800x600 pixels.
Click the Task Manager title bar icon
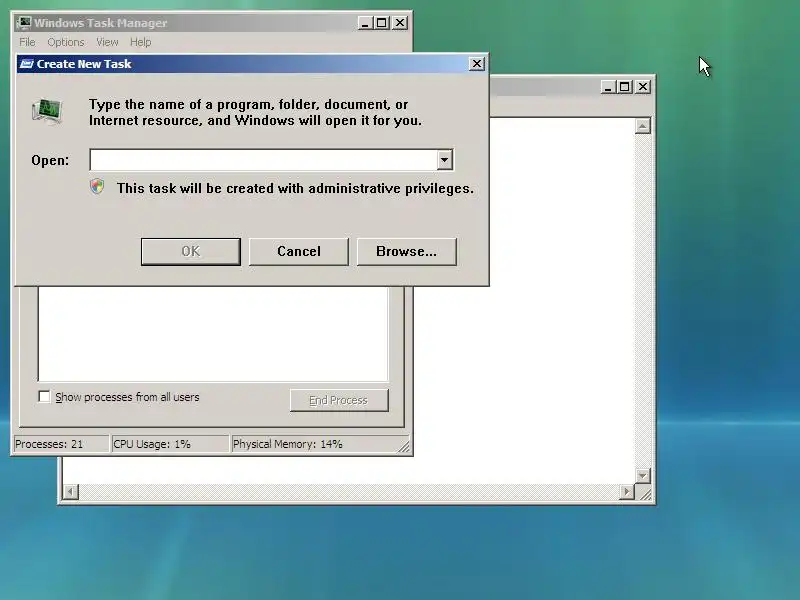(23, 23)
